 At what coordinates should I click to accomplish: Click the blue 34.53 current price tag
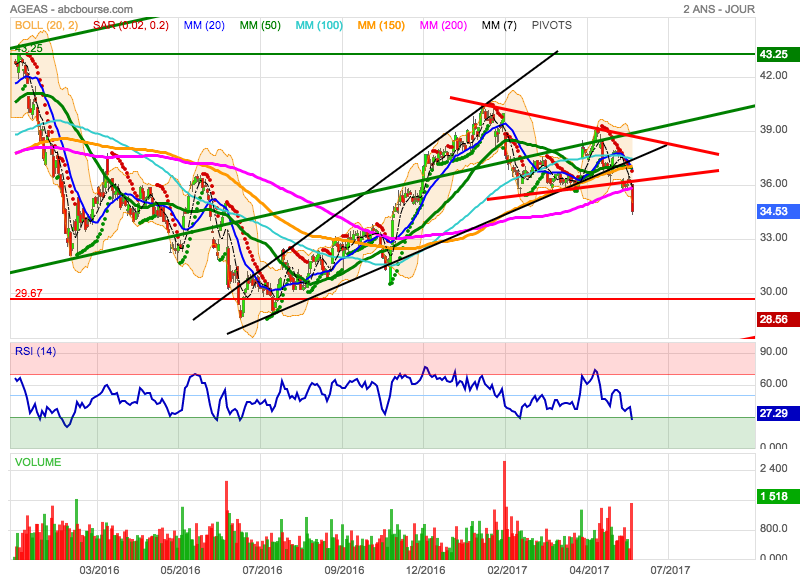[x=778, y=211]
